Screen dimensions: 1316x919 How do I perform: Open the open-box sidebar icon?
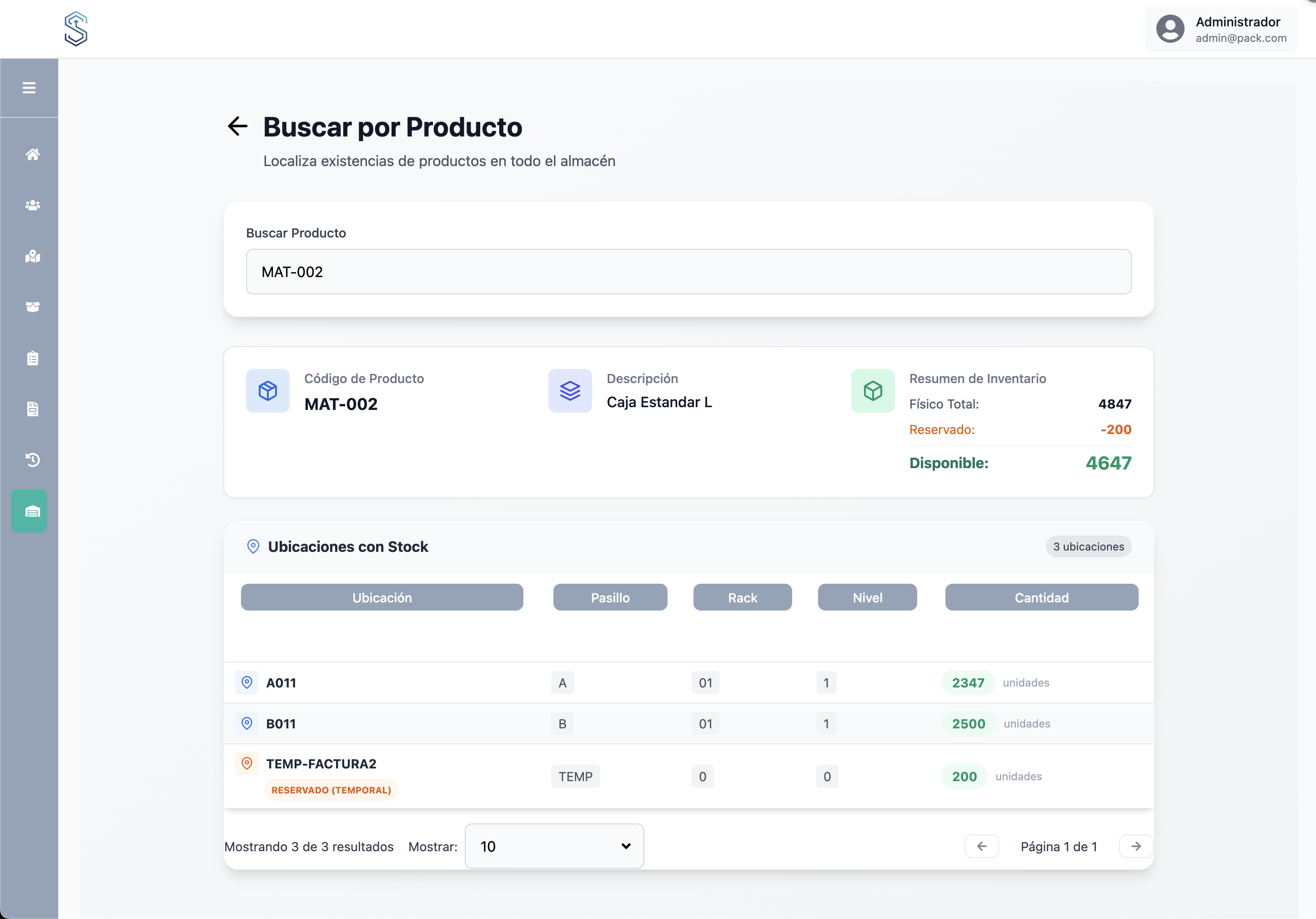tap(33, 307)
